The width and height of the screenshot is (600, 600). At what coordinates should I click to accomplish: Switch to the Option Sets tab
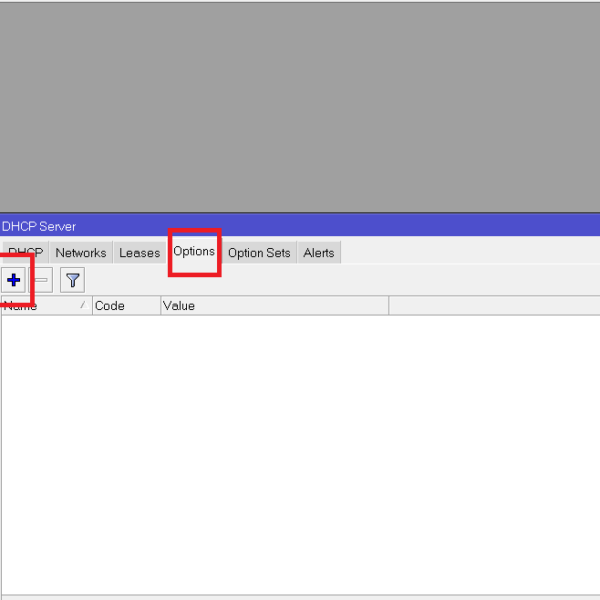259,253
